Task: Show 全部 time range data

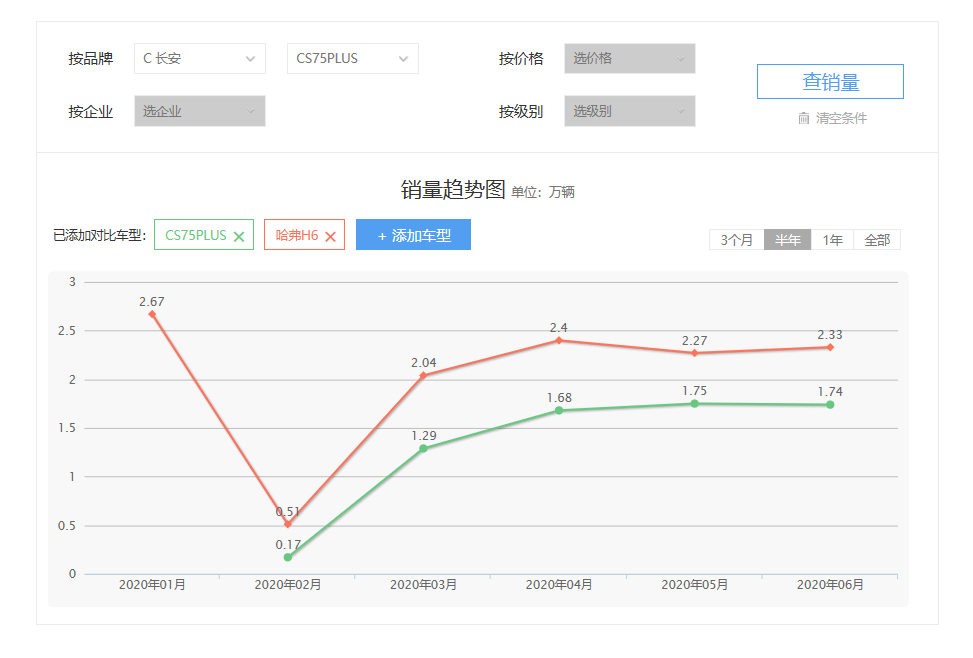Action: pyautogui.click(x=877, y=240)
